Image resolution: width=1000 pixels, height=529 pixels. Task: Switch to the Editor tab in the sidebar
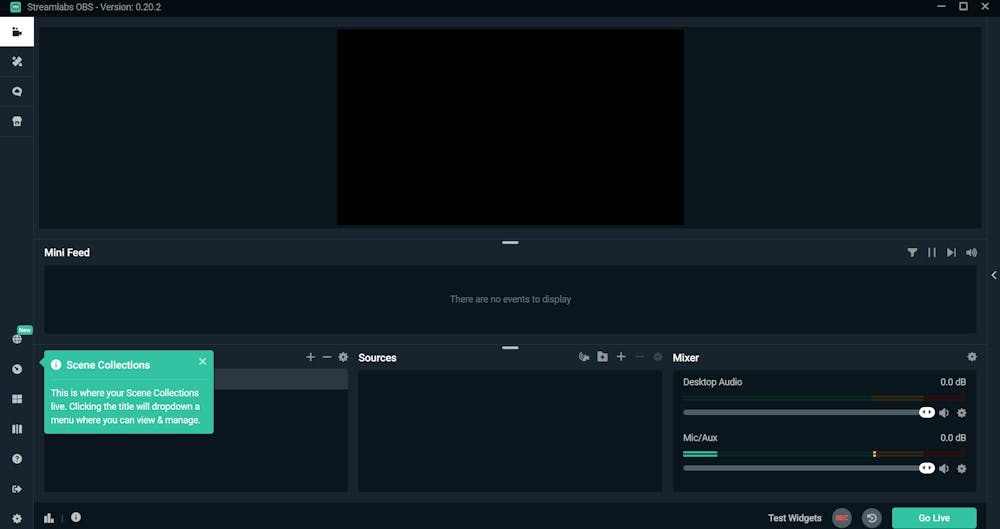point(17,32)
